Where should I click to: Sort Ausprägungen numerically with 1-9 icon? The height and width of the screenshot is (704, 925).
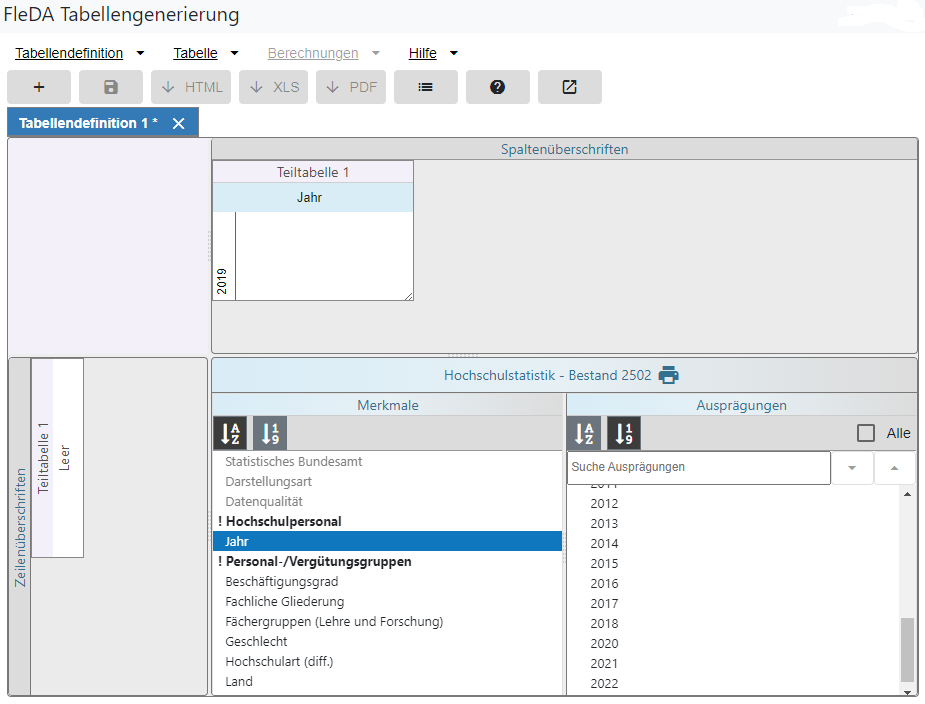[x=624, y=433]
